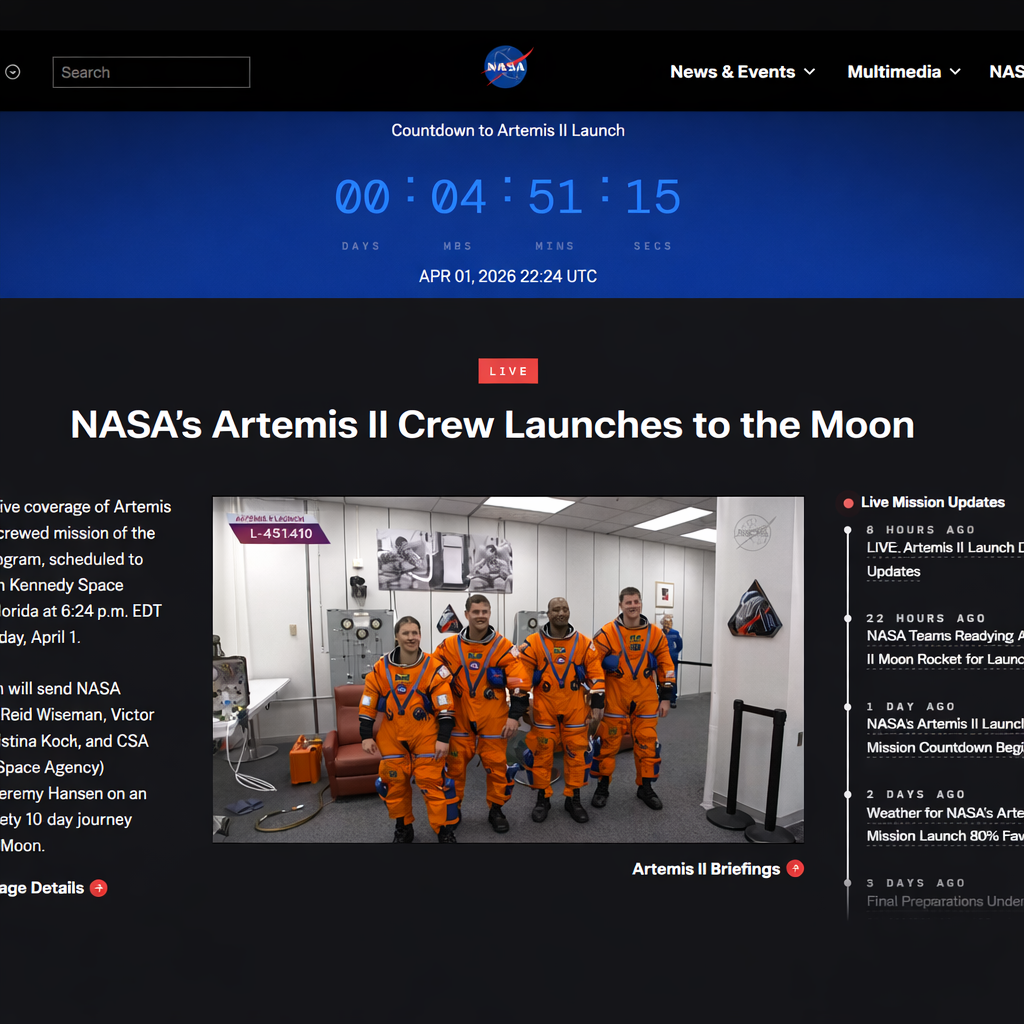Click inside the Search field
The width and height of the screenshot is (1024, 1024).
151,72
